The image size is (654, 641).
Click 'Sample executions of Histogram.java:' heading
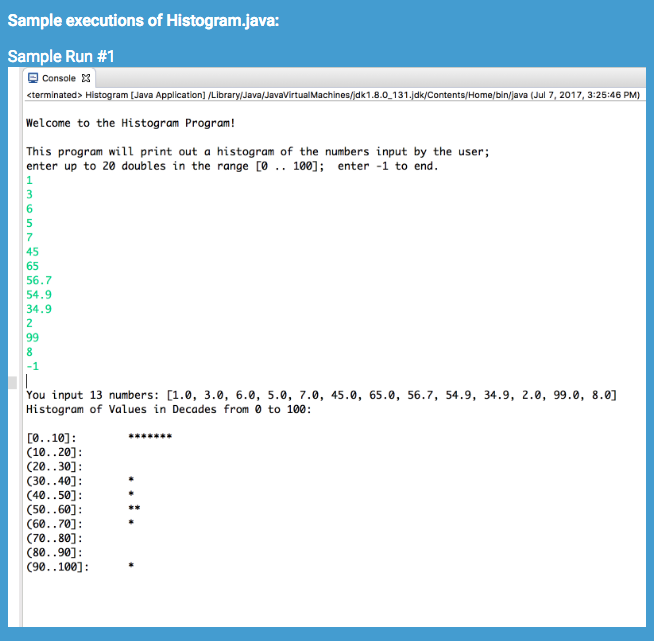(143, 20)
